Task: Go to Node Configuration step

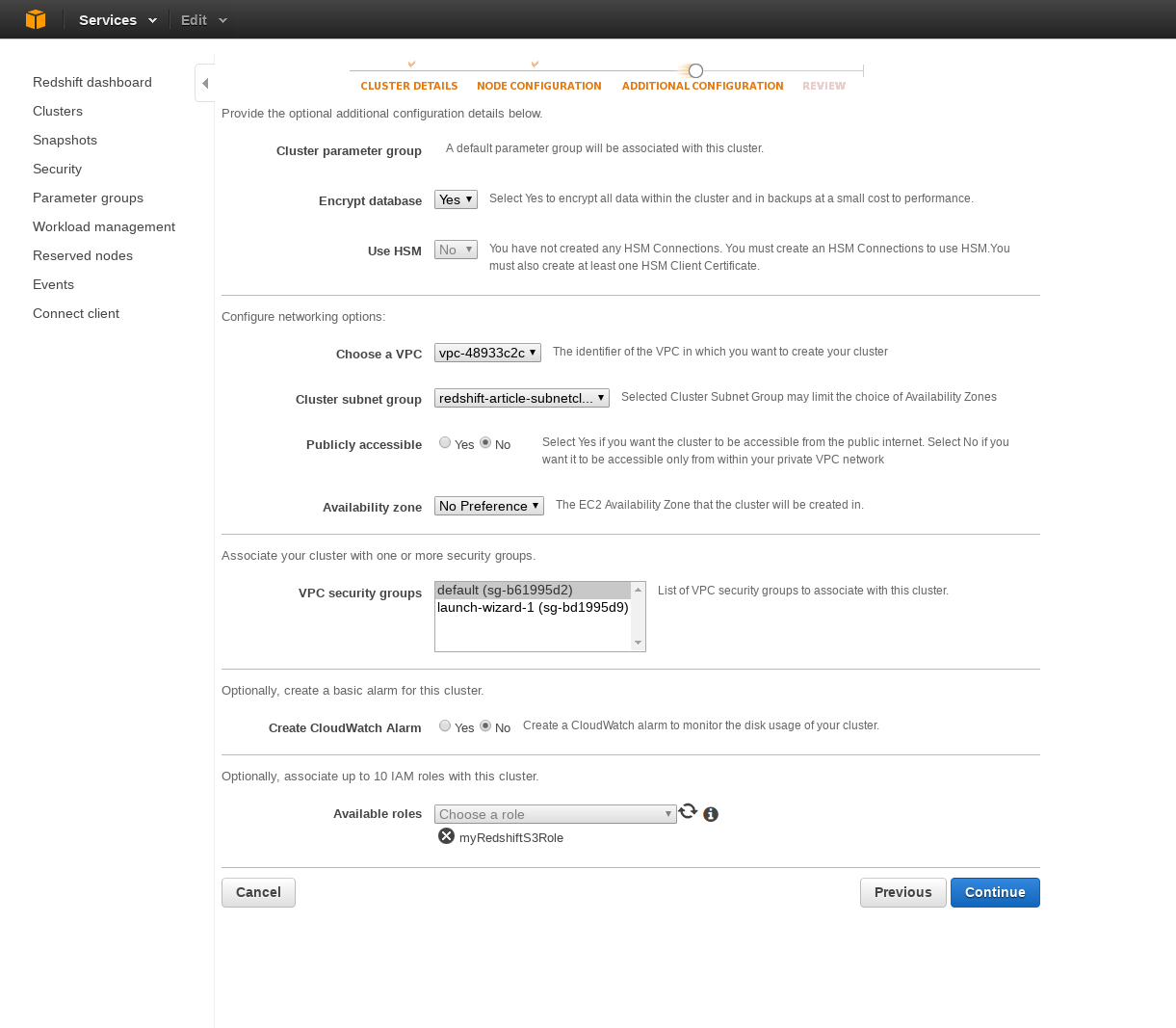Action: (x=539, y=86)
